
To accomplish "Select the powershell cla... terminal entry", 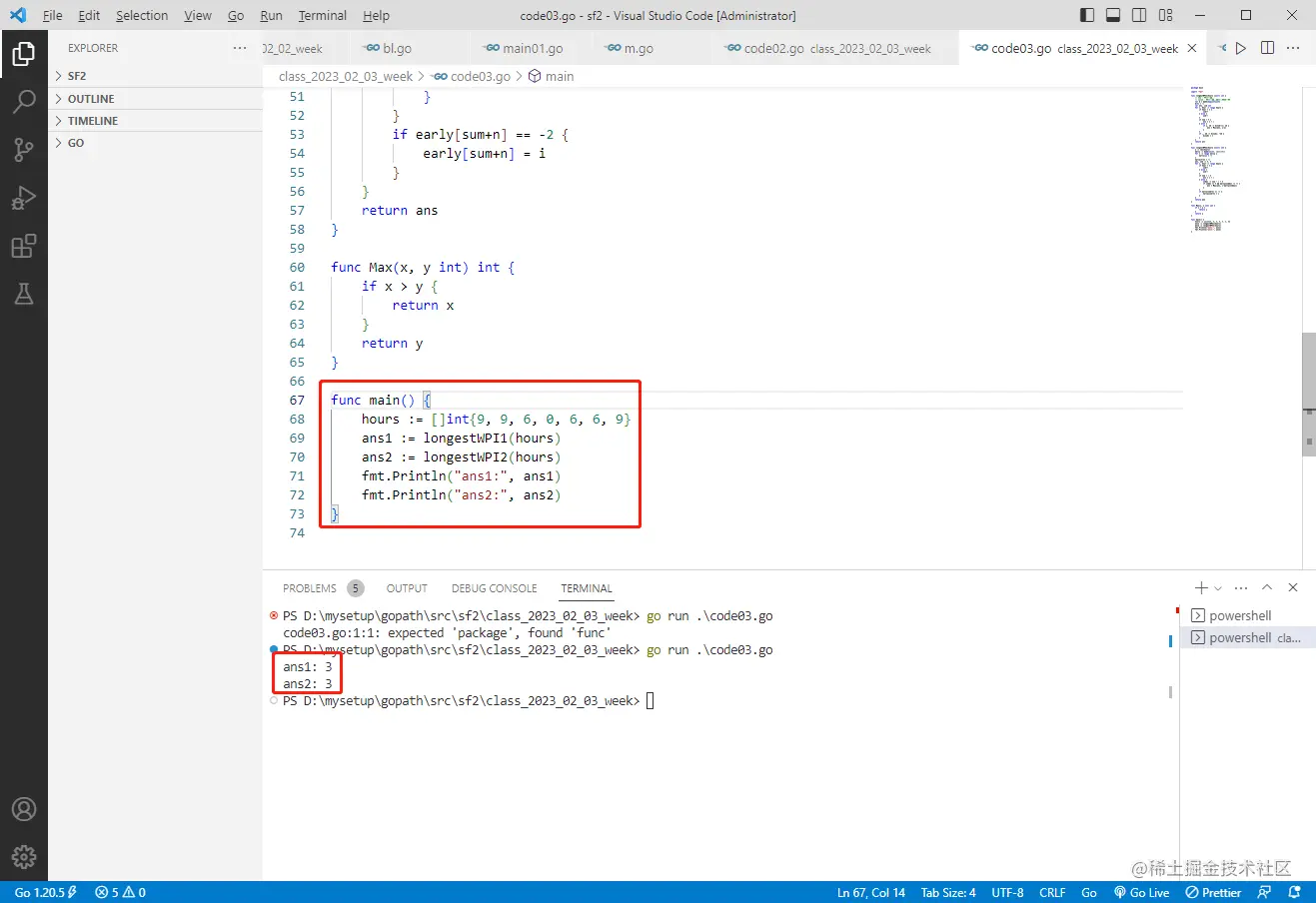I will pos(1248,637).
